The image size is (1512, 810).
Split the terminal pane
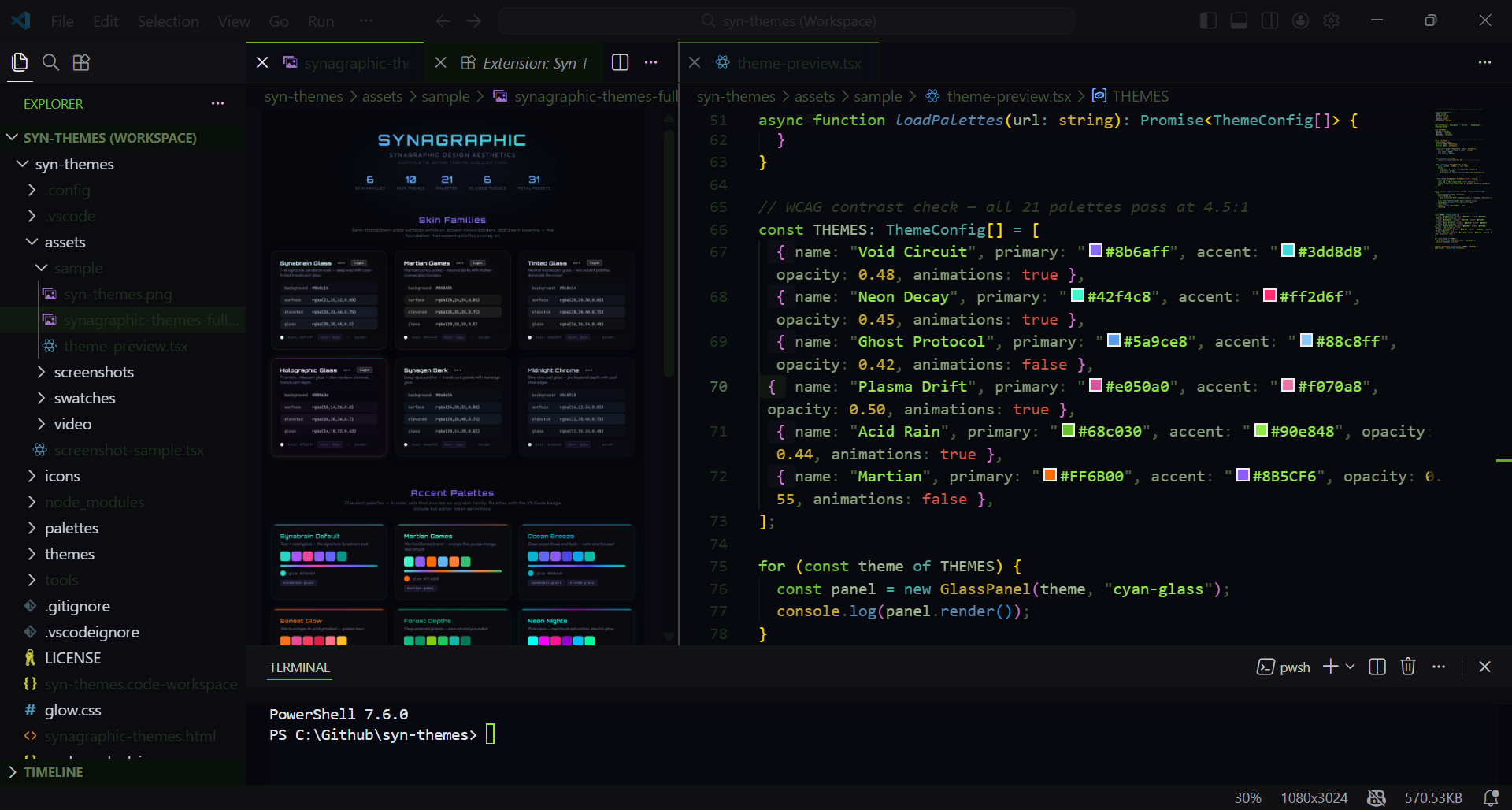click(x=1377, y=667)
